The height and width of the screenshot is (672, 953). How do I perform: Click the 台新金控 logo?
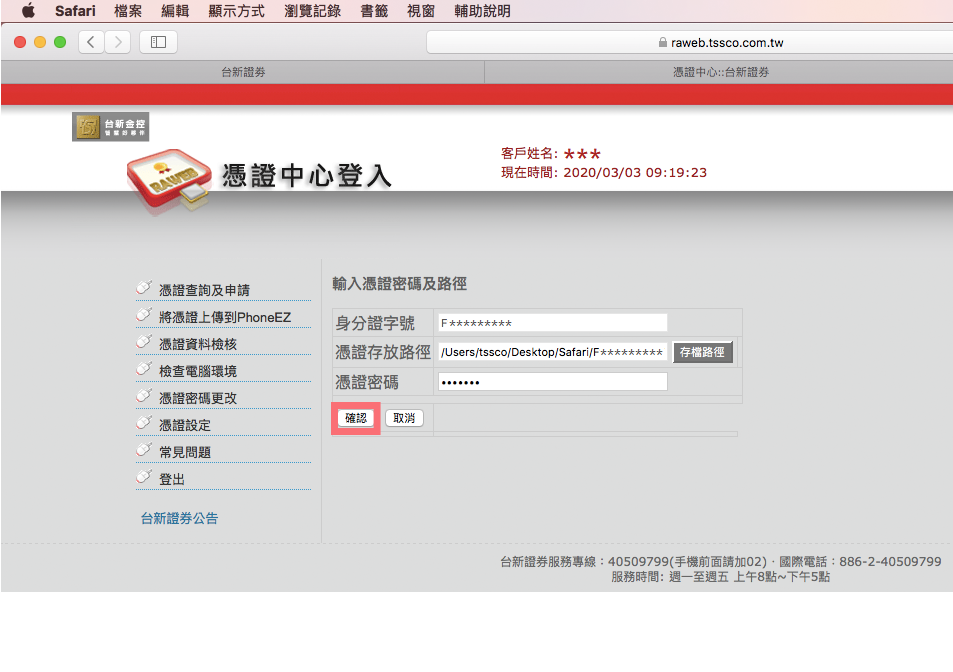[x=111, y=127]
